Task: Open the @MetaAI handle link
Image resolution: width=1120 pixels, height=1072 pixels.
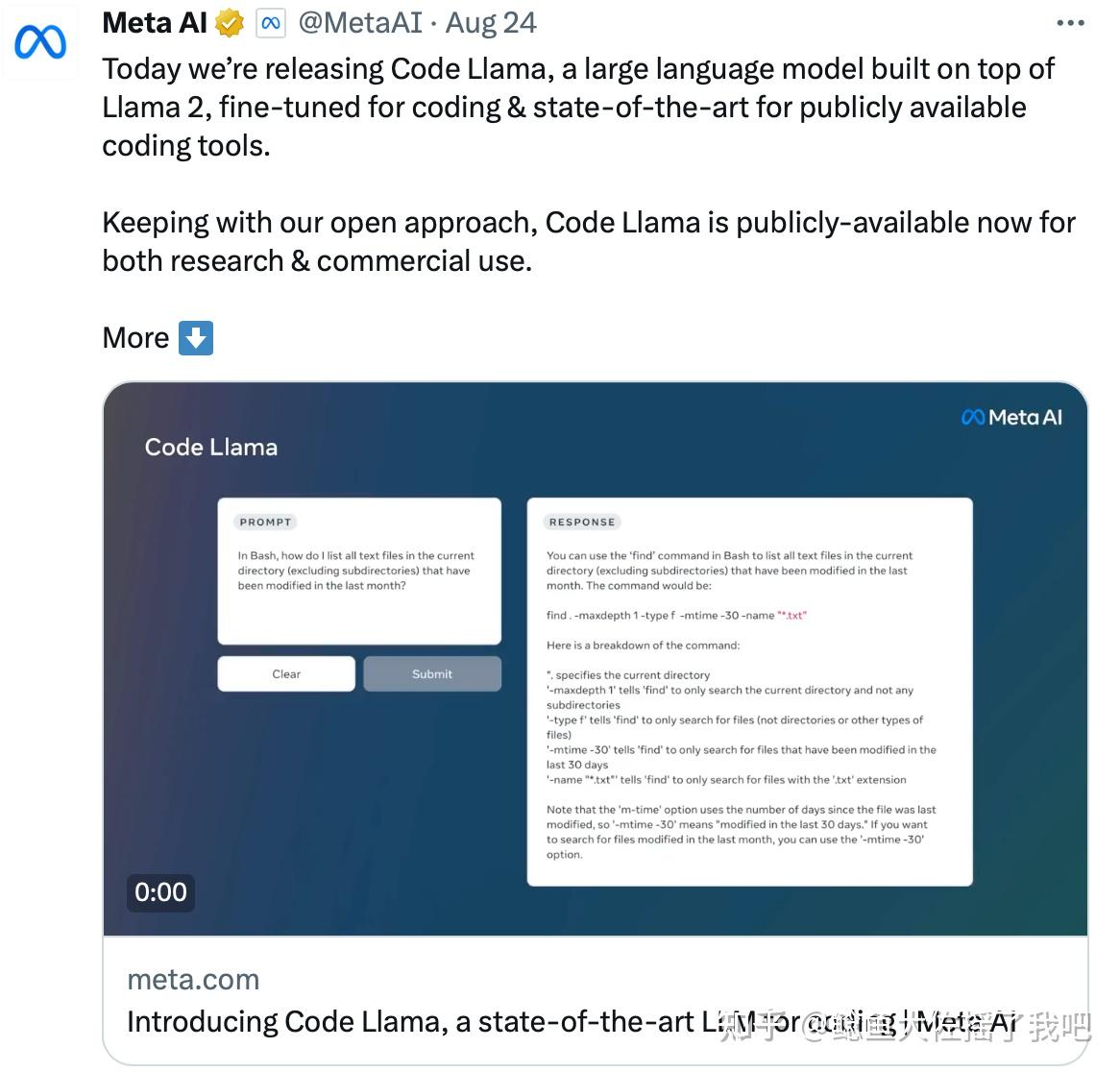Action: pos(361,24)
